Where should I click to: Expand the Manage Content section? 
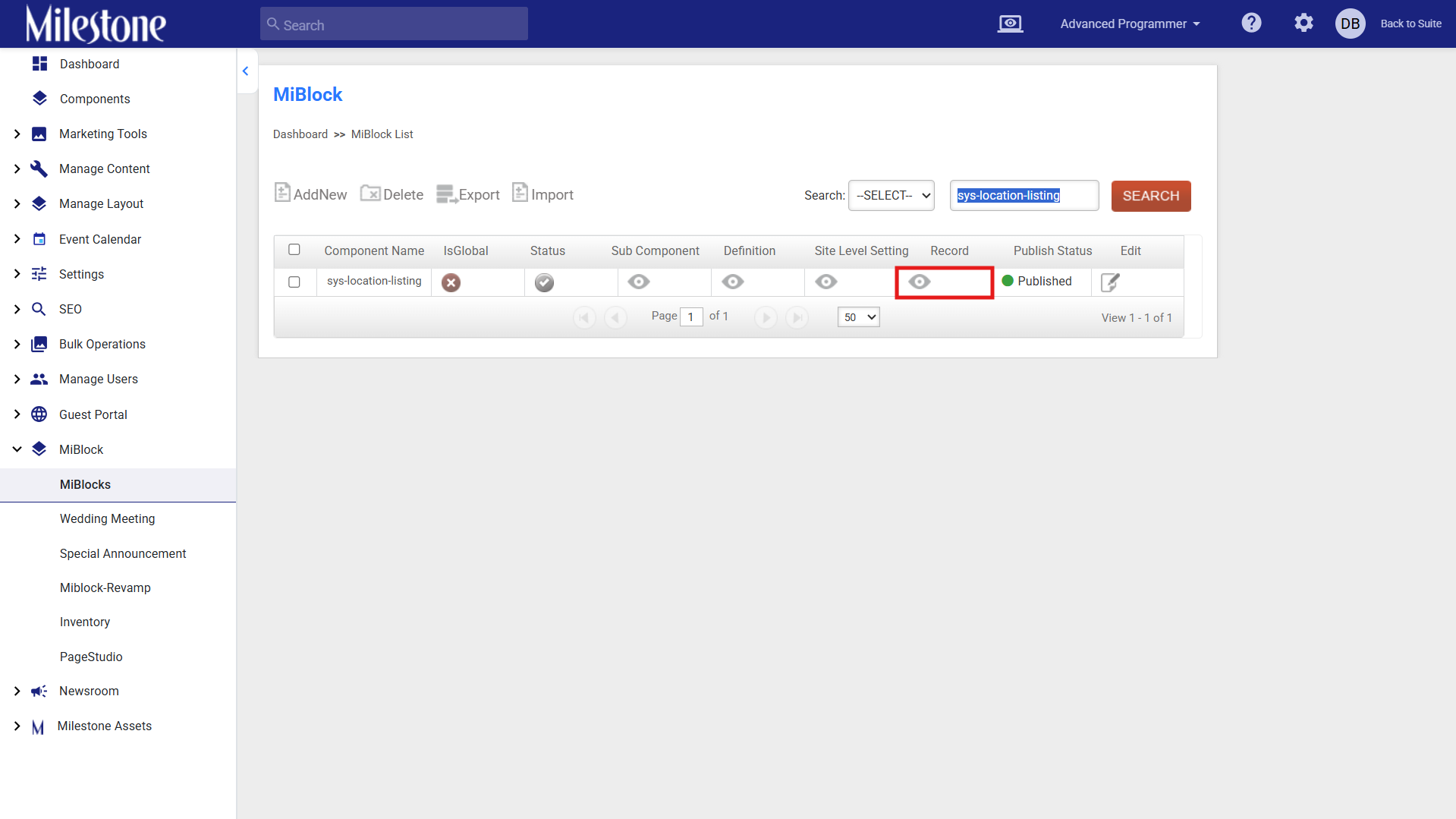tap(17, 169)
